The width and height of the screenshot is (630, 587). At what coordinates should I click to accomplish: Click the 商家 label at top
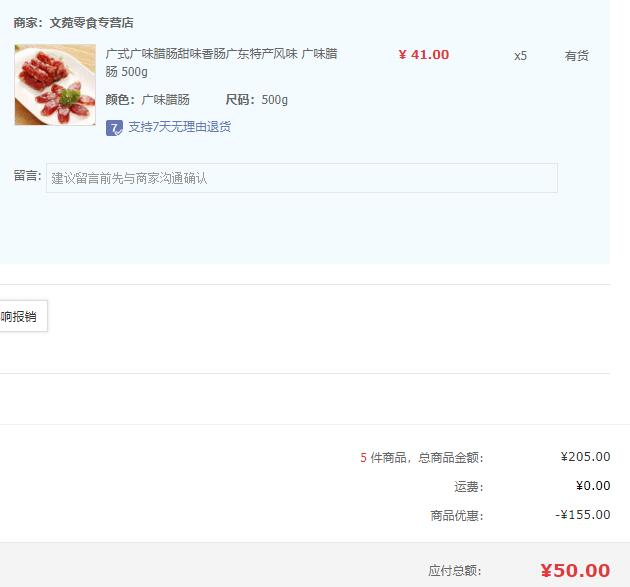28,22
